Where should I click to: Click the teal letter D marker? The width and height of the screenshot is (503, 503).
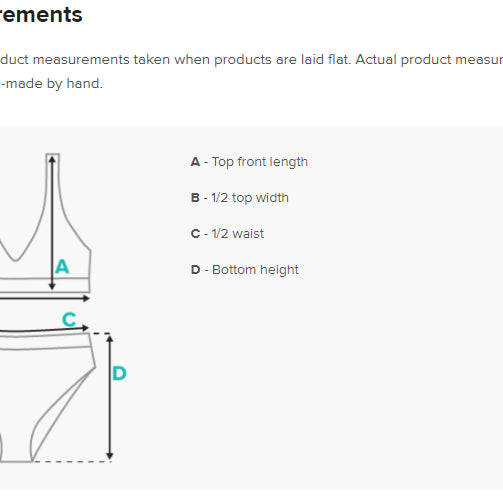click(x=119, y=373)
